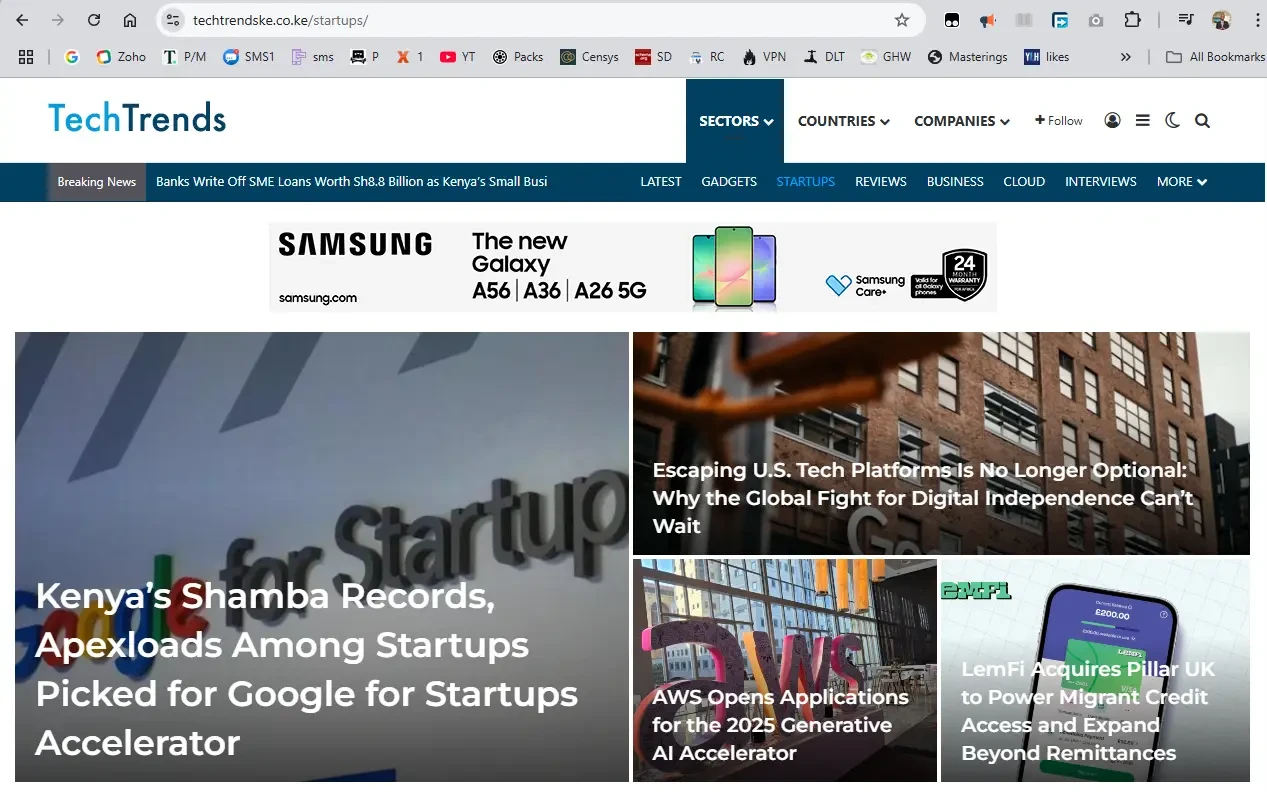Viewport: 1267px width, 792px height.
Task: Go to the REVIEWS section
Action: [880, 182]
